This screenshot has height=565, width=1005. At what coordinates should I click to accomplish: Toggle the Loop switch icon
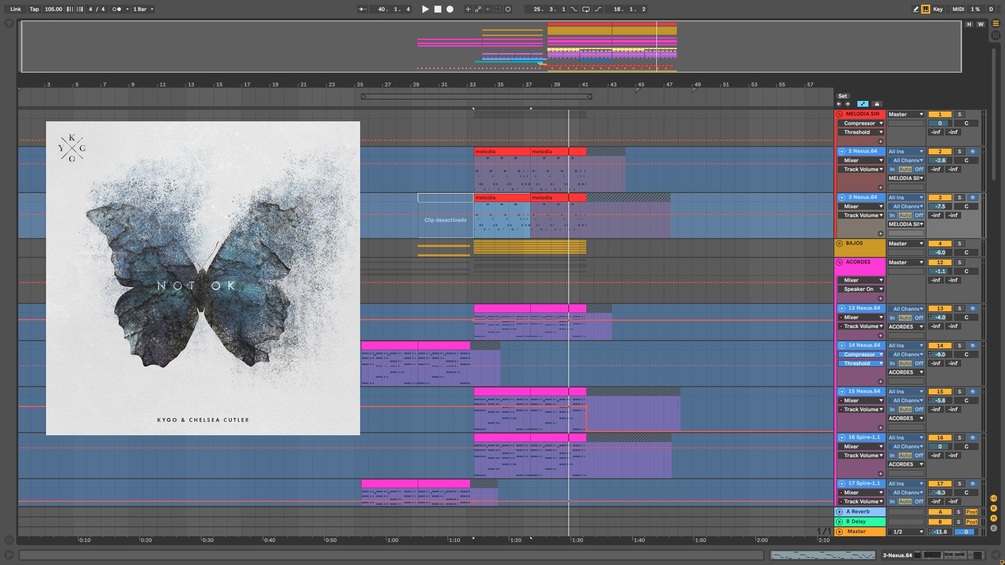[x=586, y=9]
